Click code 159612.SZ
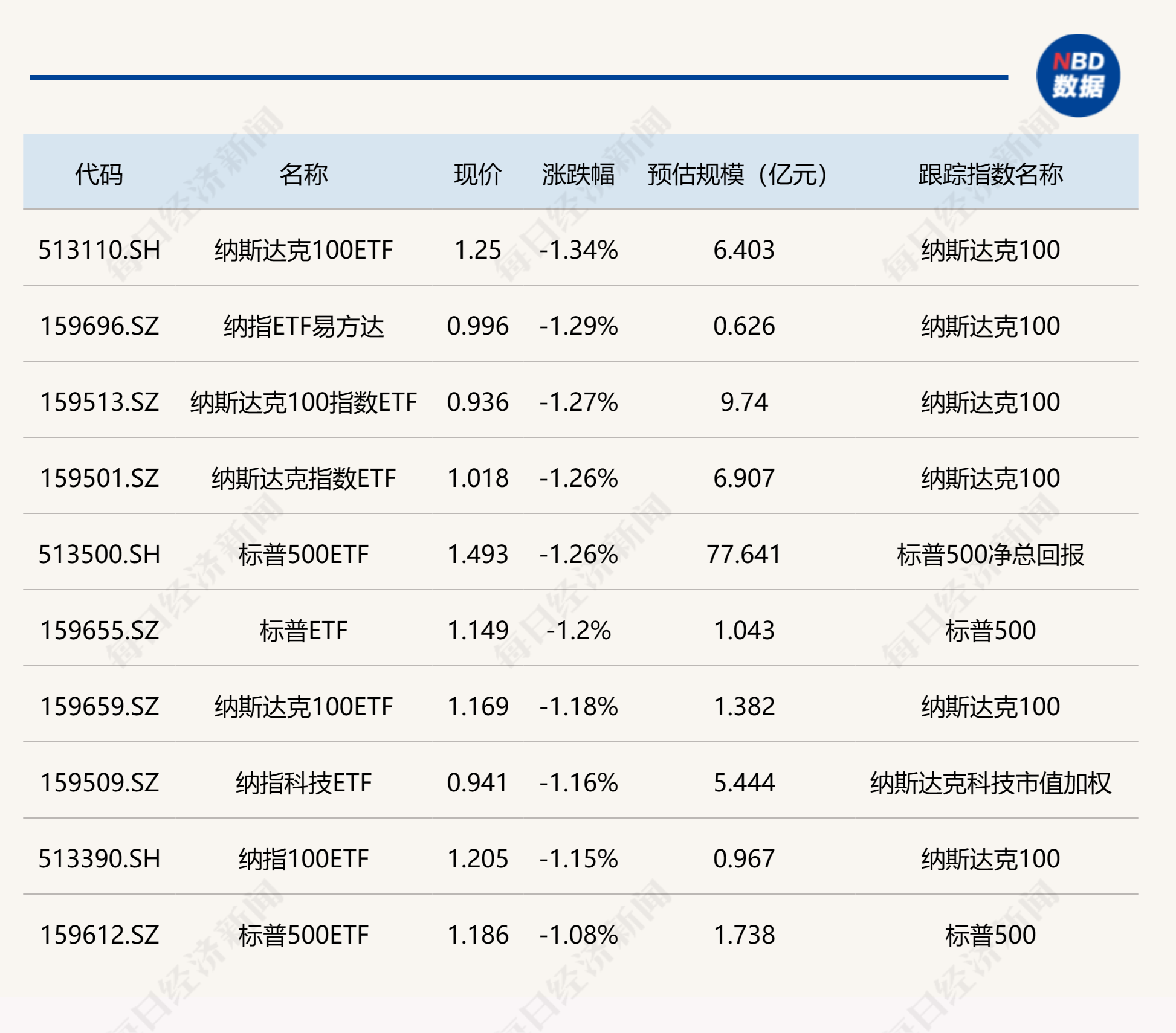Viewport: 1176px width, 1033px height. pyautogui.click(x=99, y=935)
